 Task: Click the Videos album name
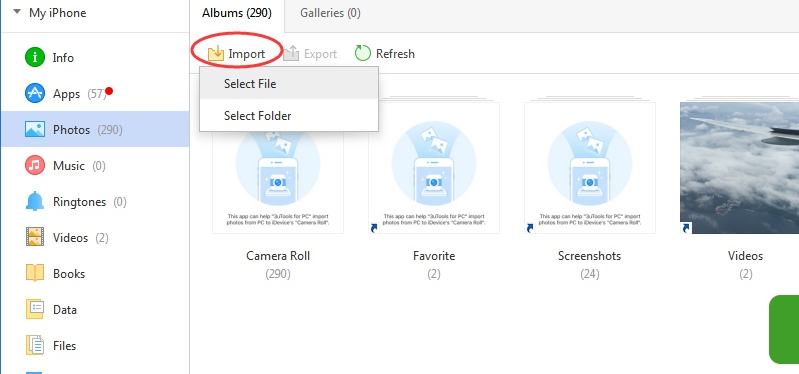point(745,256)
